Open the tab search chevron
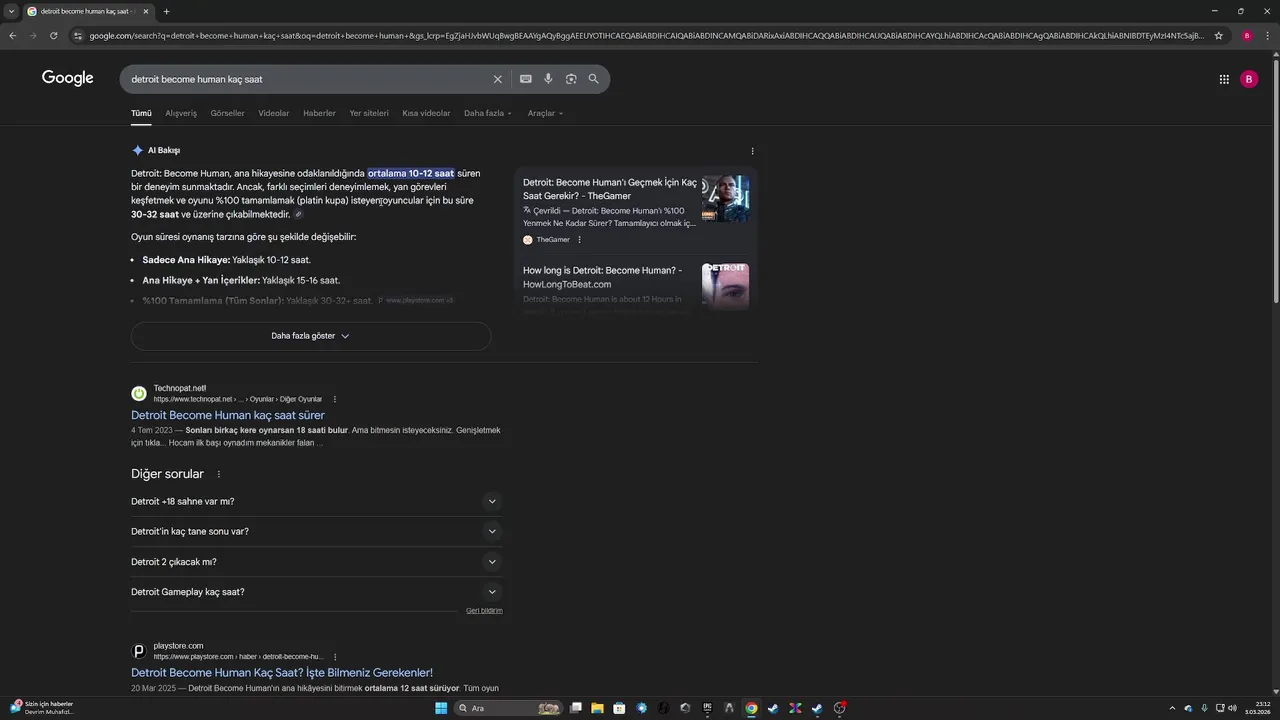This screenshot has height=720, width=1280. pyautogui.click(x=11, y=12)
